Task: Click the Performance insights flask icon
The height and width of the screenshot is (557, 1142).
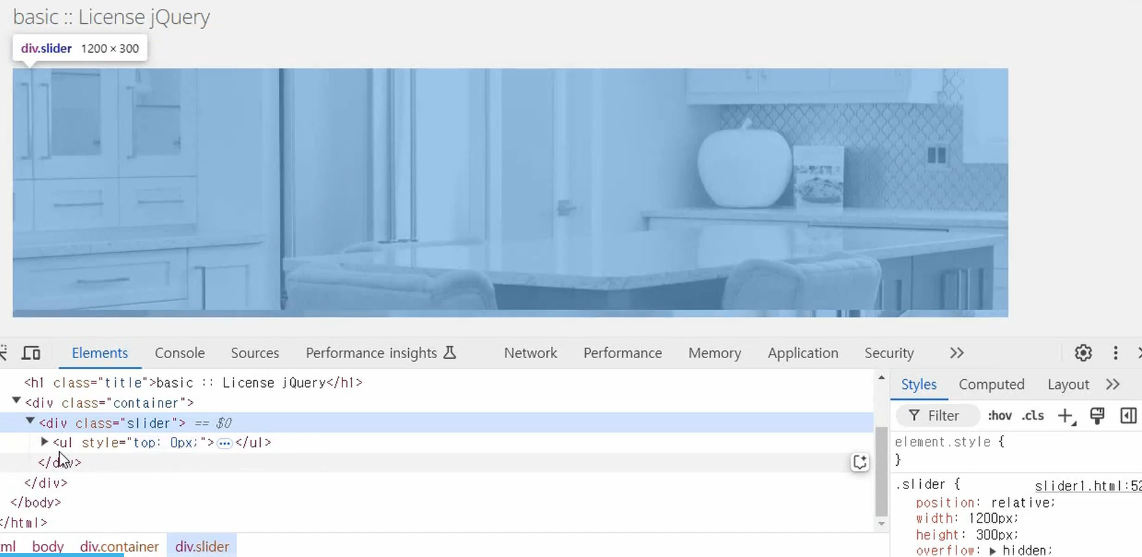Action: 449,353
